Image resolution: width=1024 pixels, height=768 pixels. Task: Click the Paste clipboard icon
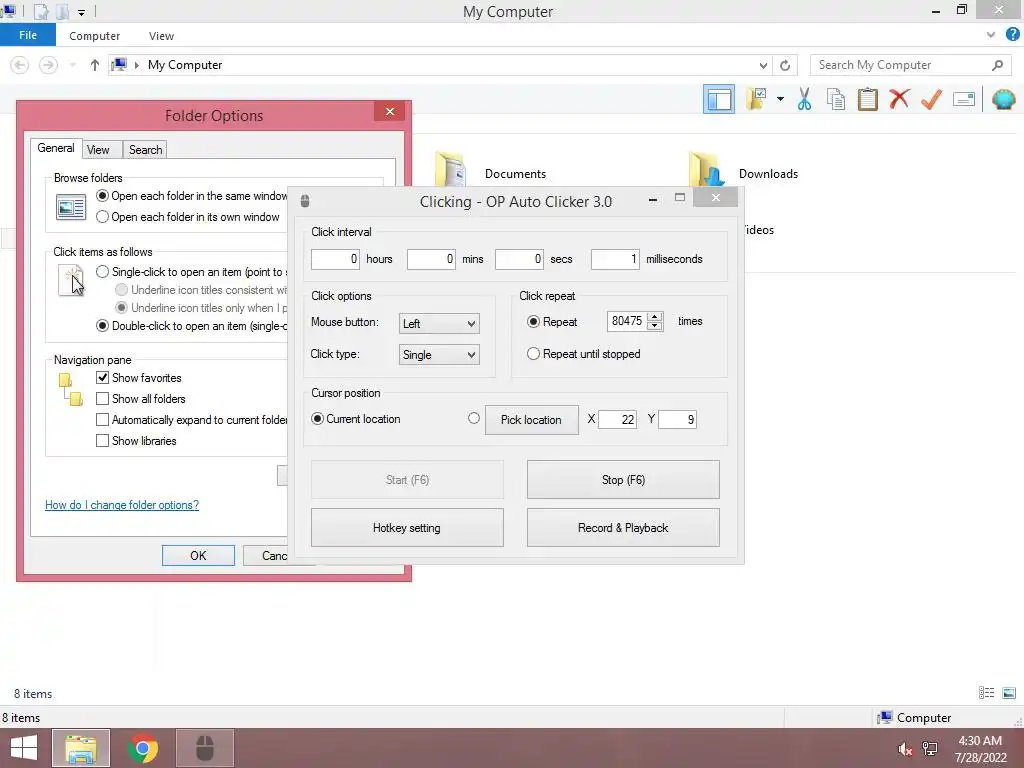tap(867, 99)
